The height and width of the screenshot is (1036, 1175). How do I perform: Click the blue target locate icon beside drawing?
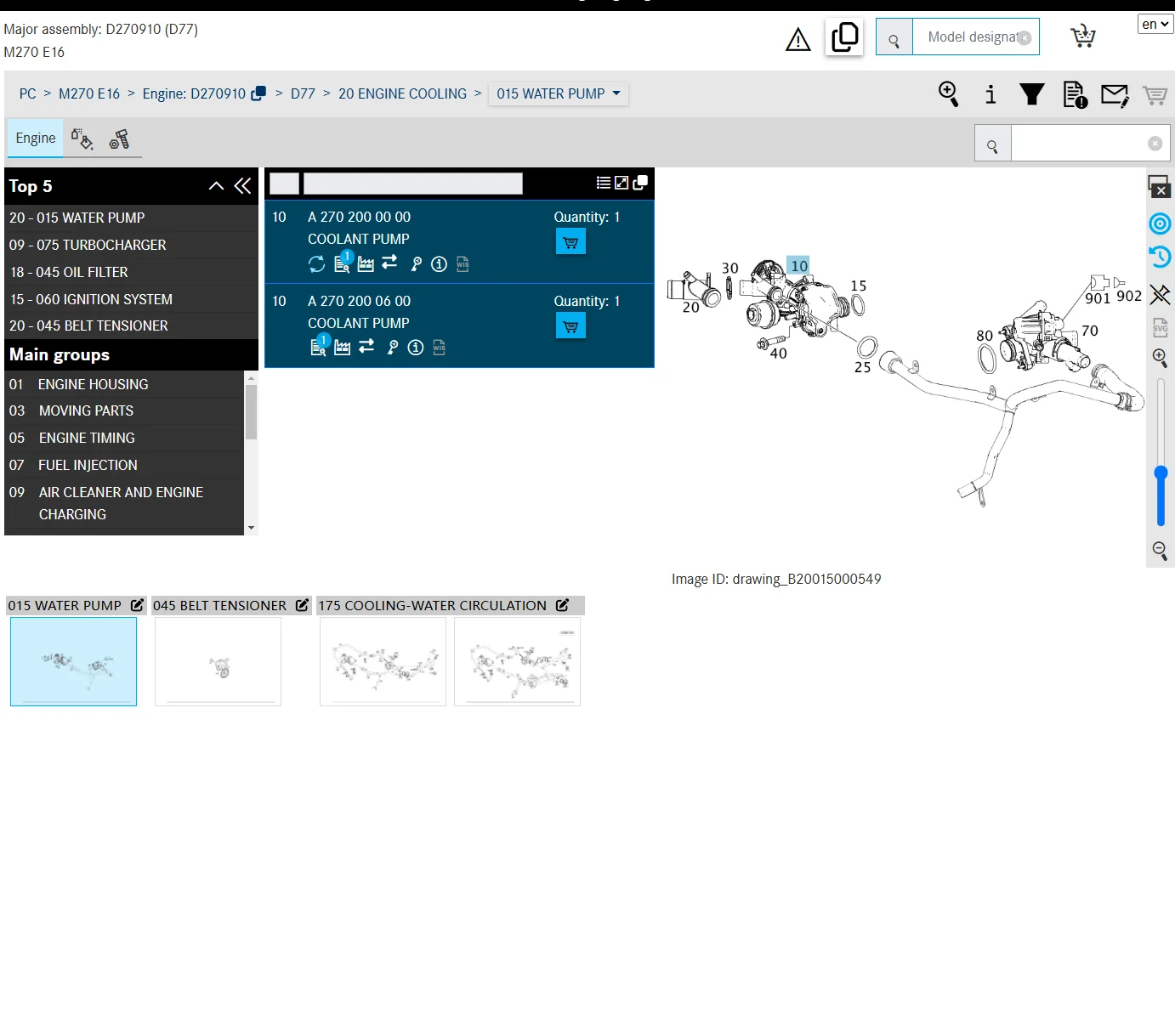[x=1160, y=224]
